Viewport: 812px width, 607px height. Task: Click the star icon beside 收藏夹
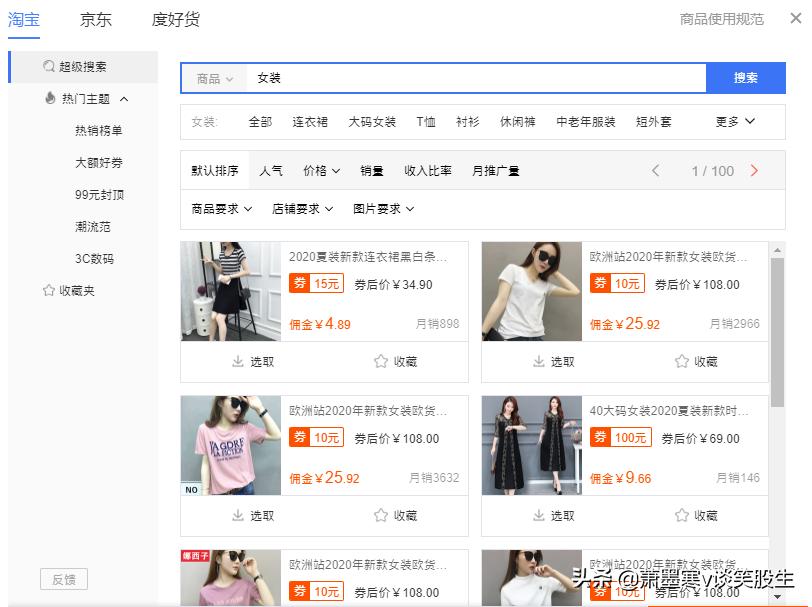tap(49, 290)
